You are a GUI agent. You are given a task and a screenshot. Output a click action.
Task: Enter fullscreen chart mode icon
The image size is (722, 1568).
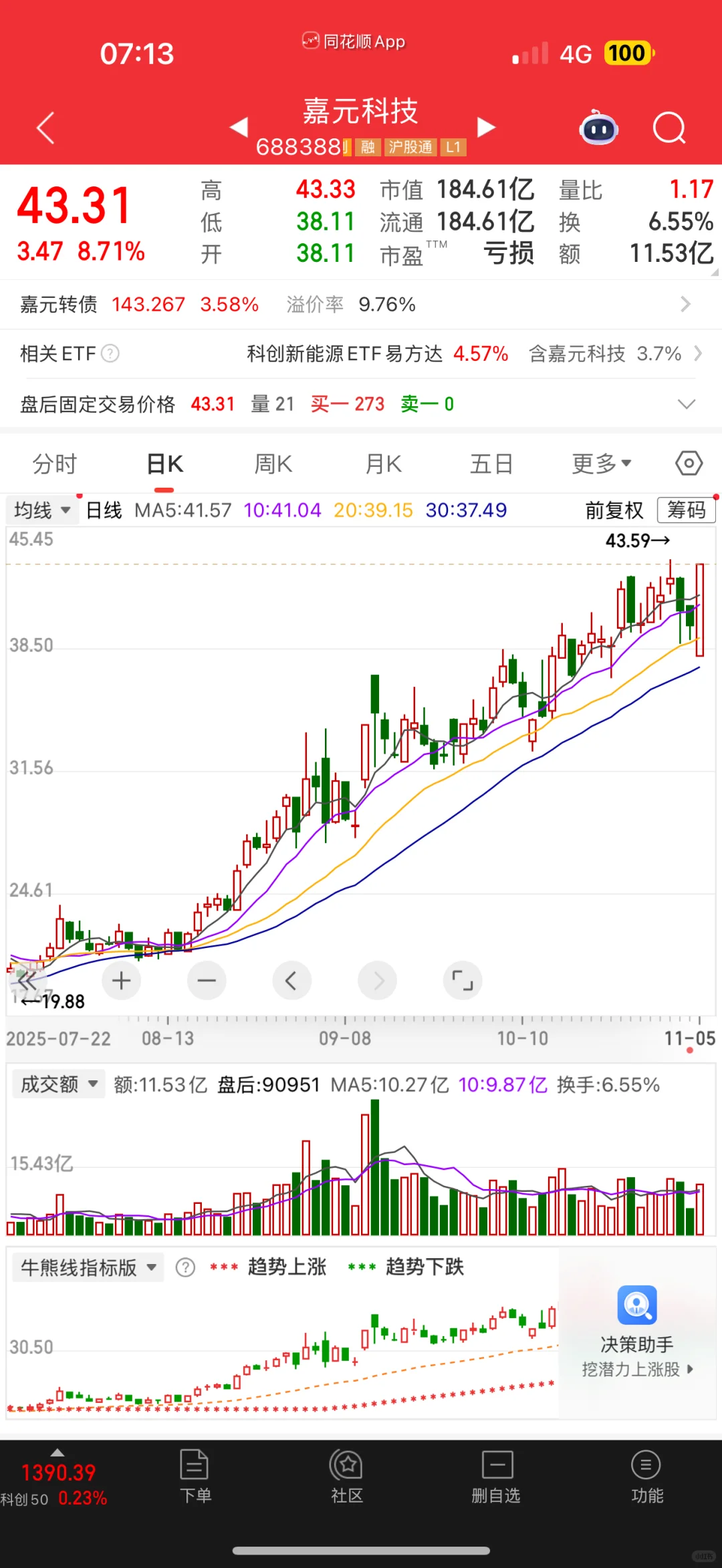[463, 981]
